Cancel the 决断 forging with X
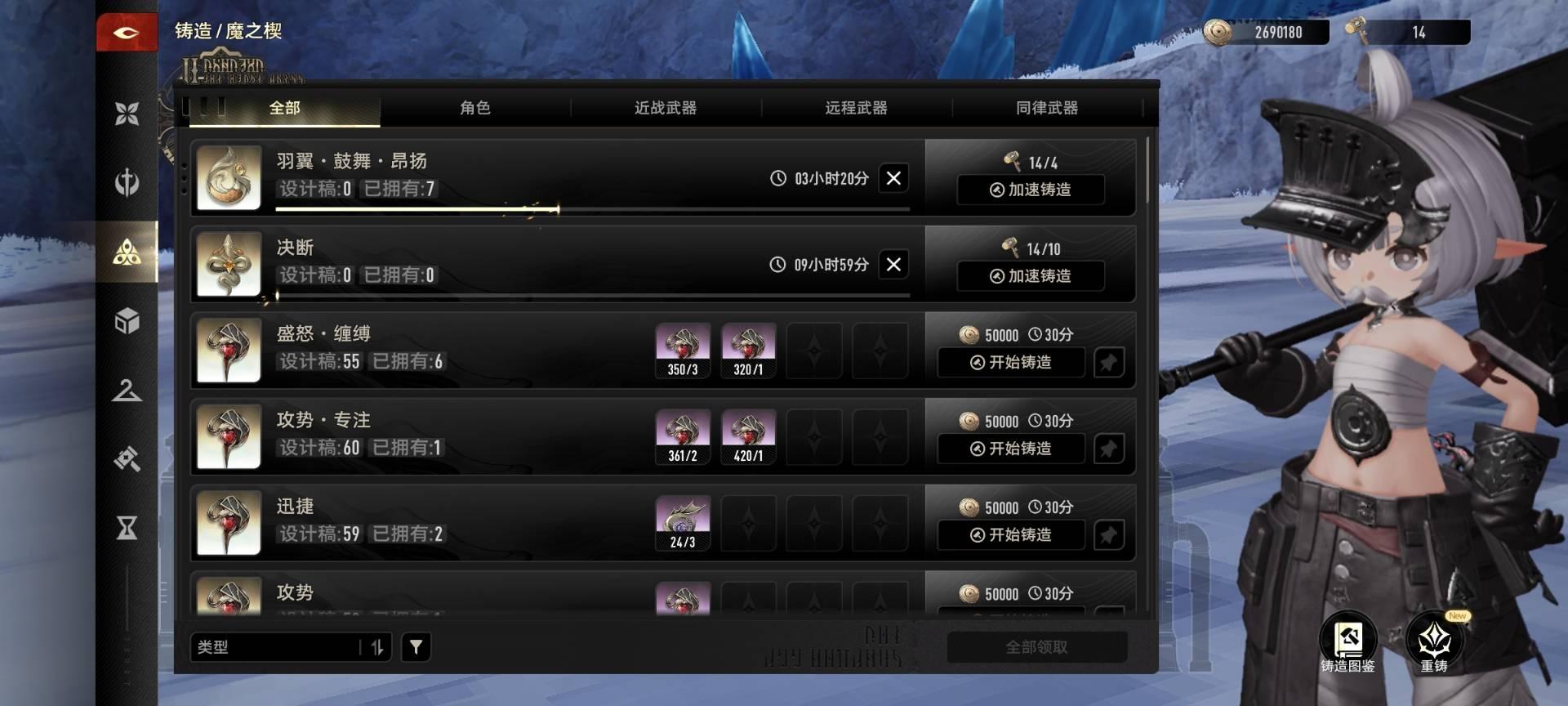This screenshot has width=1568, height=706. click(x=893, y=264)
